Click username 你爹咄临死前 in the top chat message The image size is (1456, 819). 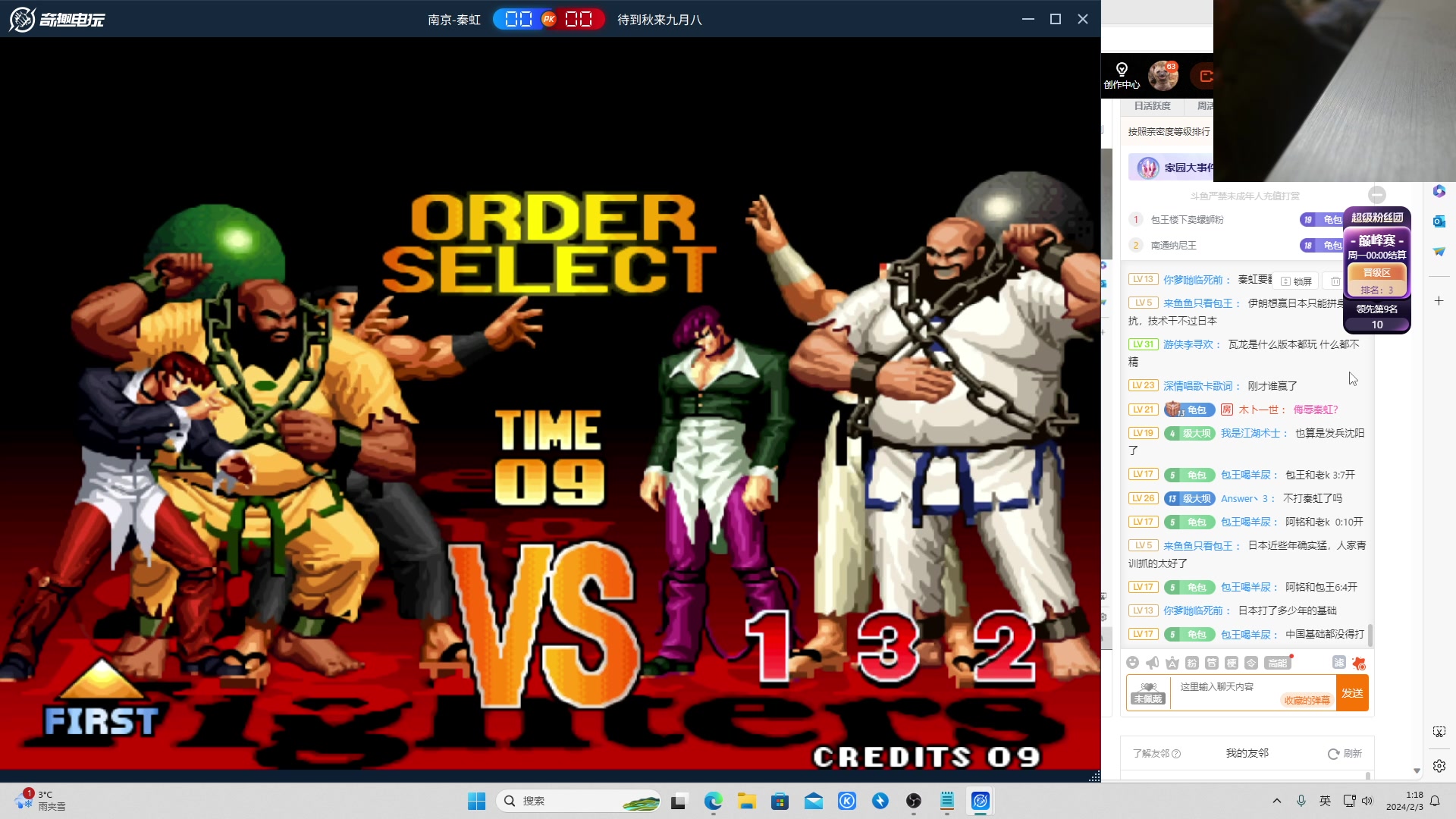[1193, 280]
